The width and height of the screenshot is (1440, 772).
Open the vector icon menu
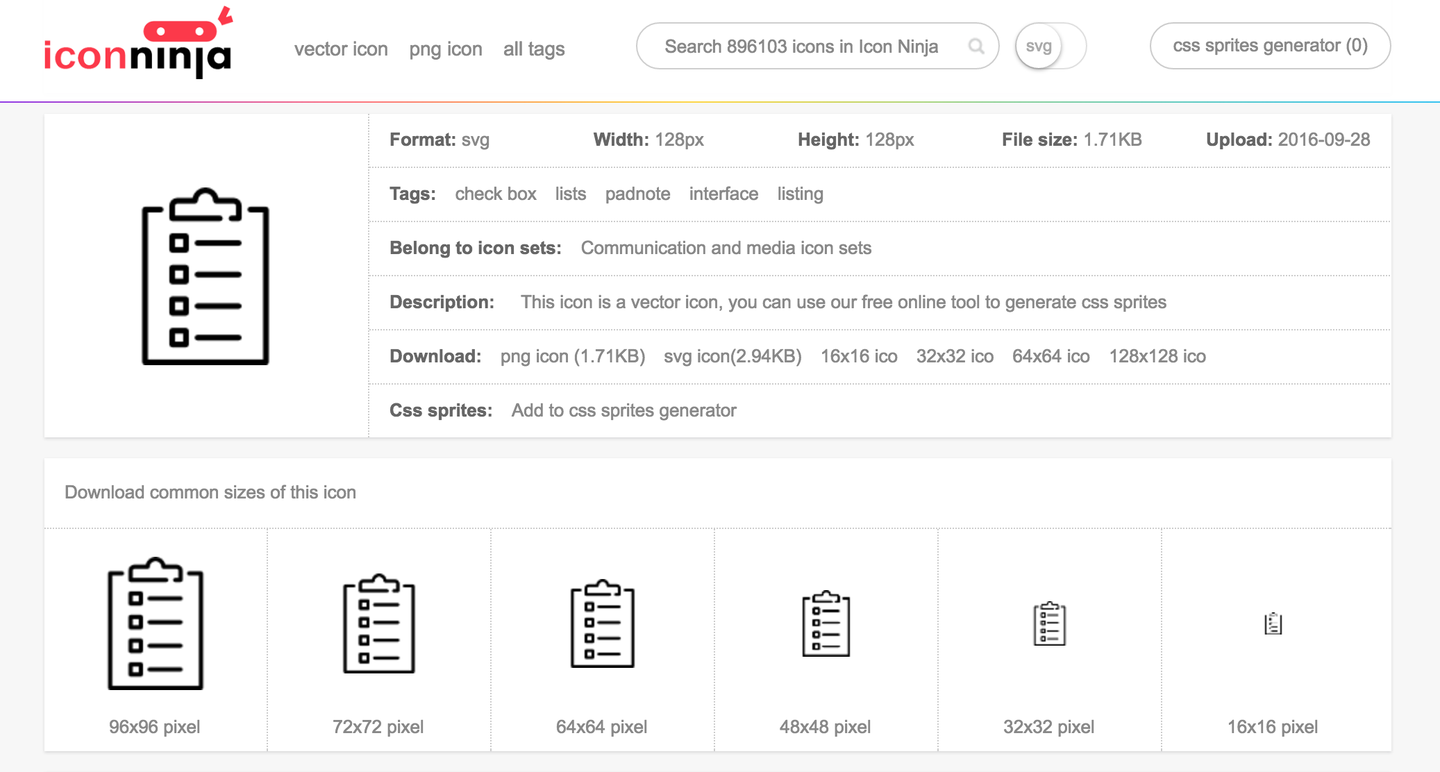341,49
